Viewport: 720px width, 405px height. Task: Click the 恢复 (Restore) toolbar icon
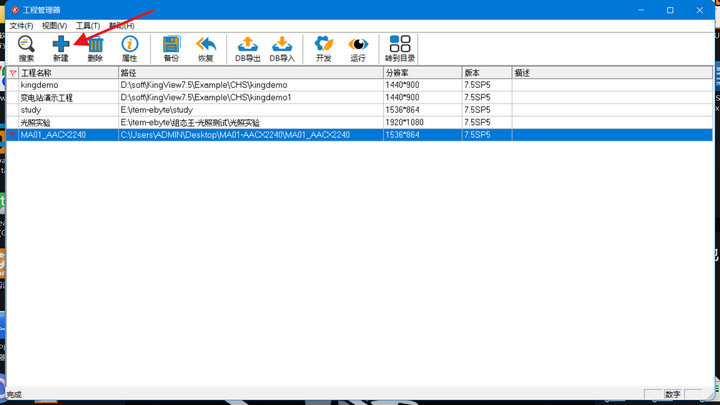[206, 46]
